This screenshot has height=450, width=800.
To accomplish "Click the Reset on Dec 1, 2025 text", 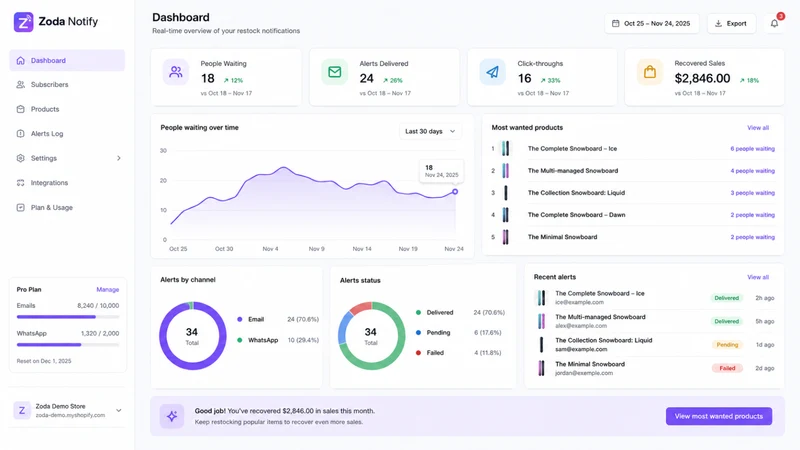I will click(44, 361).
